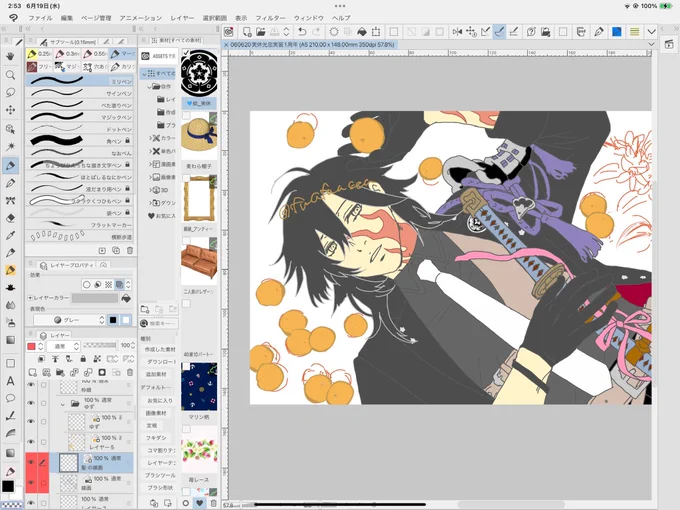Open the 編集 menu

point(67,18)
